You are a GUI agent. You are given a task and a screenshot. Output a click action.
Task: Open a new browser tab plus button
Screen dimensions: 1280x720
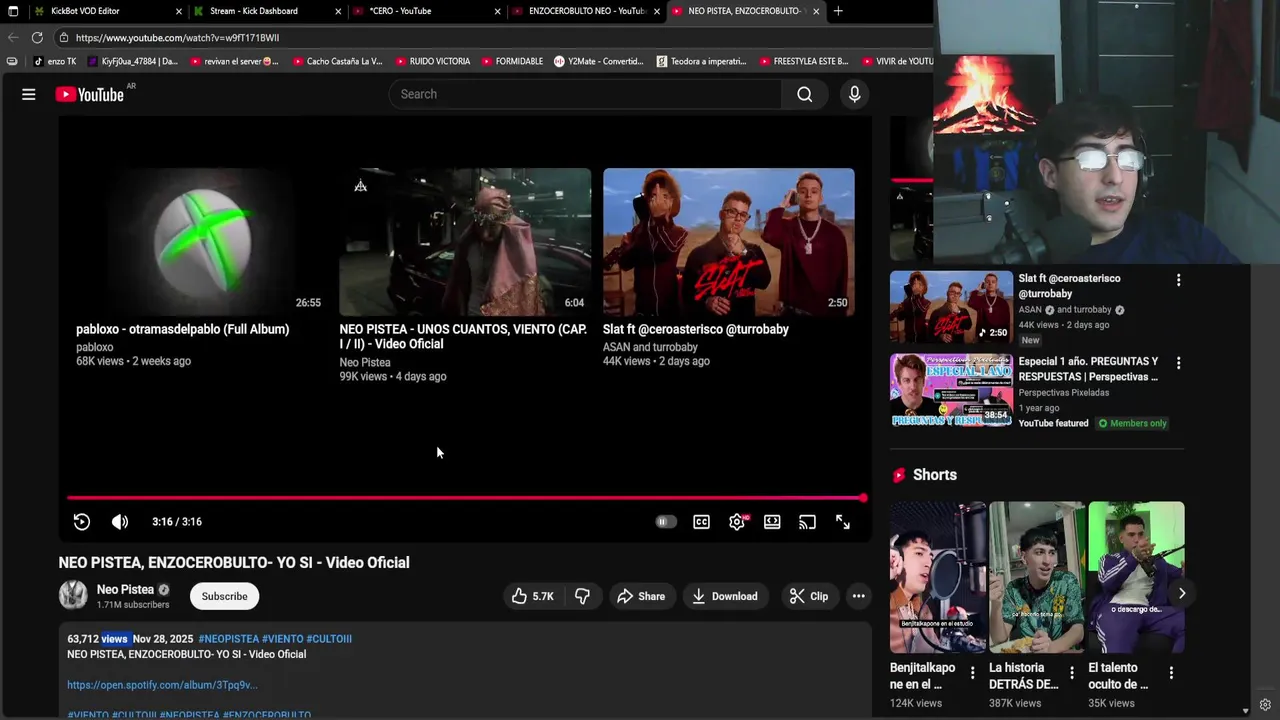click(838, 11)
